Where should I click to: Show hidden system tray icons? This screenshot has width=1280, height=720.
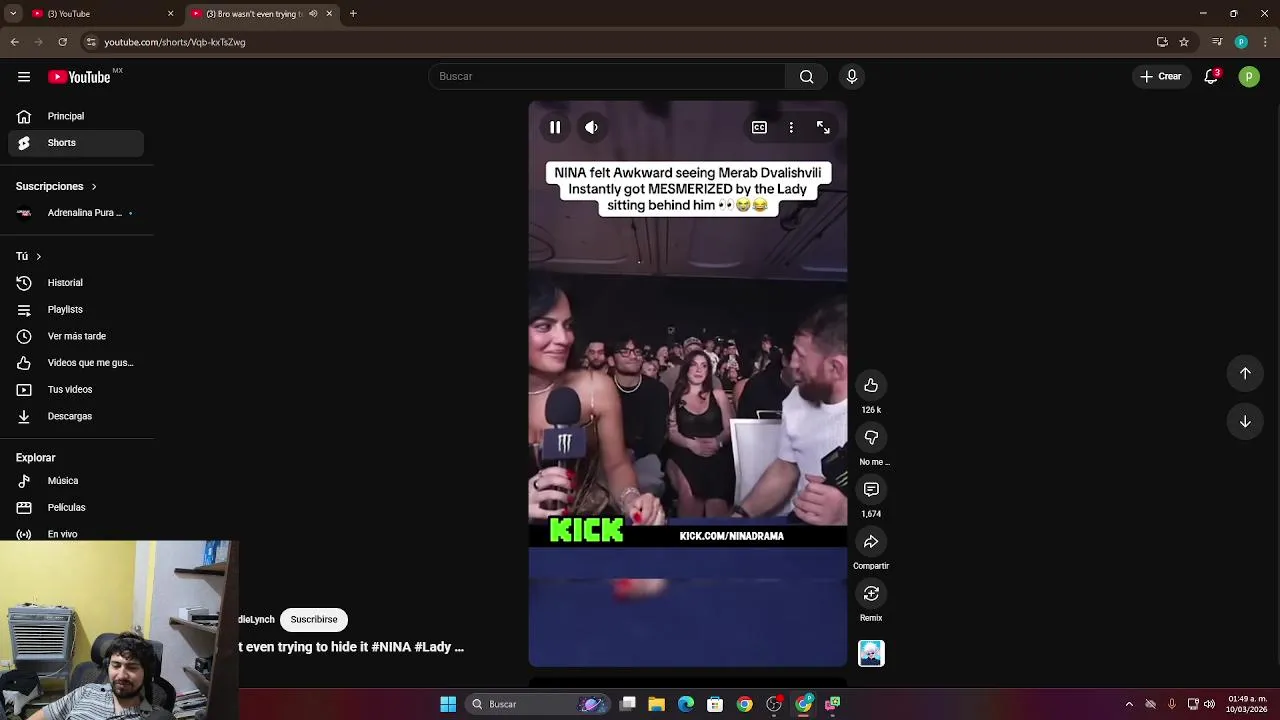[1129, 704]
